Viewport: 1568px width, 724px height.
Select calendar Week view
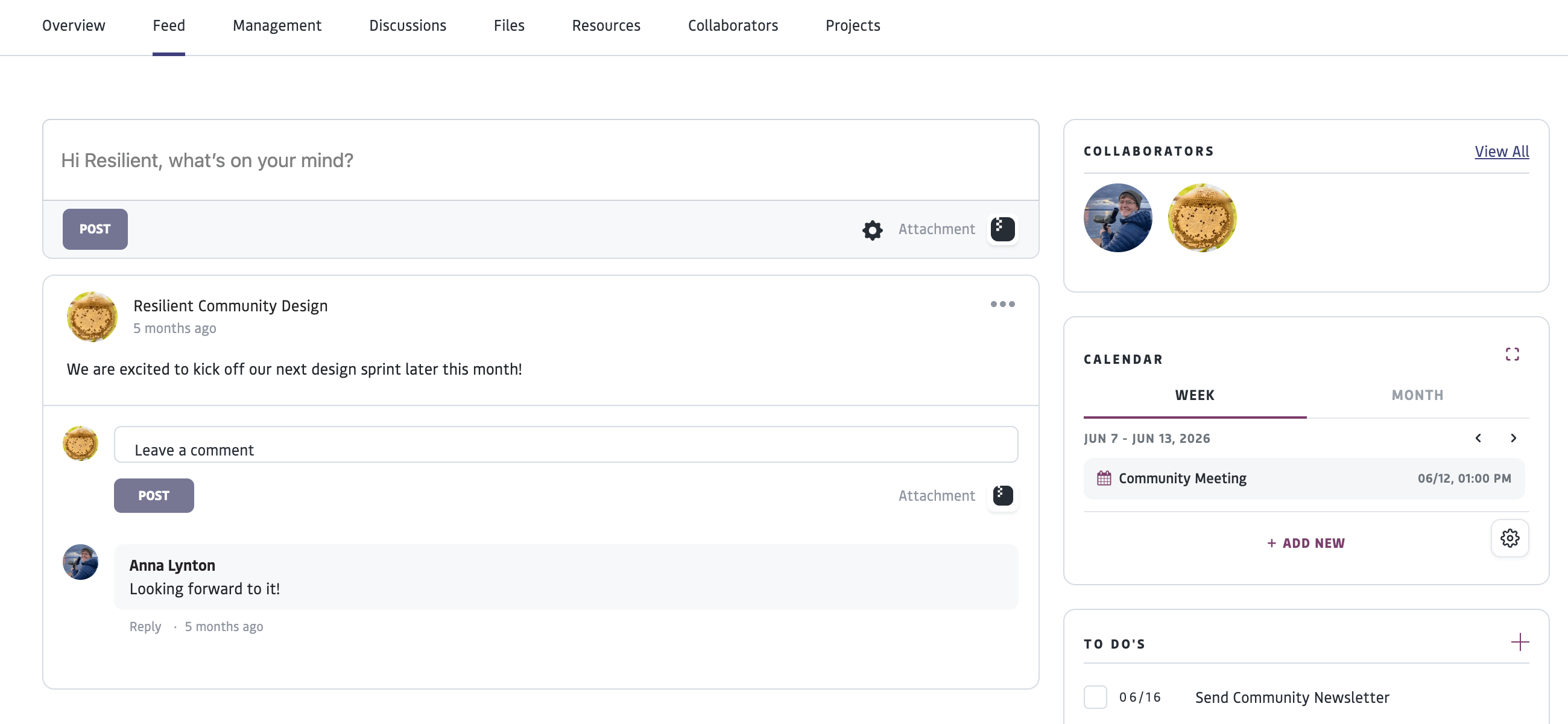[1194, 395]
